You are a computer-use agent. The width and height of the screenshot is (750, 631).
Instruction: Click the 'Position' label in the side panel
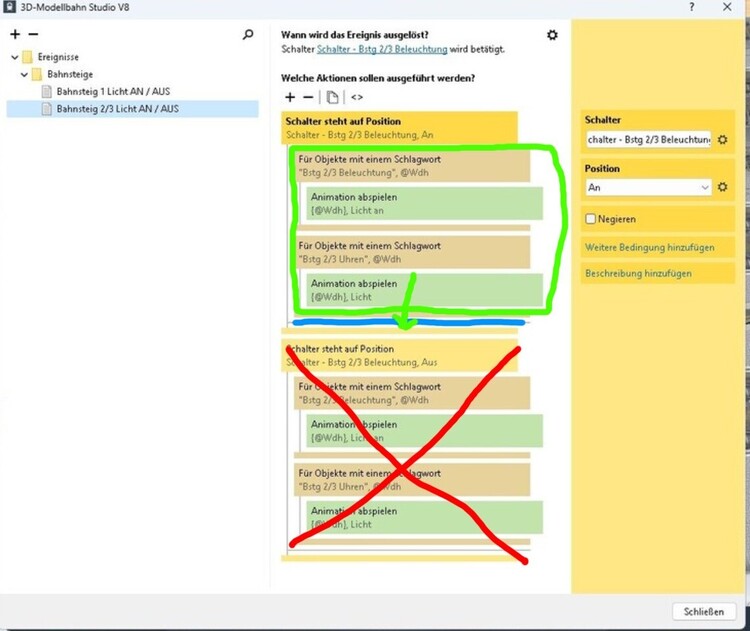602,168
